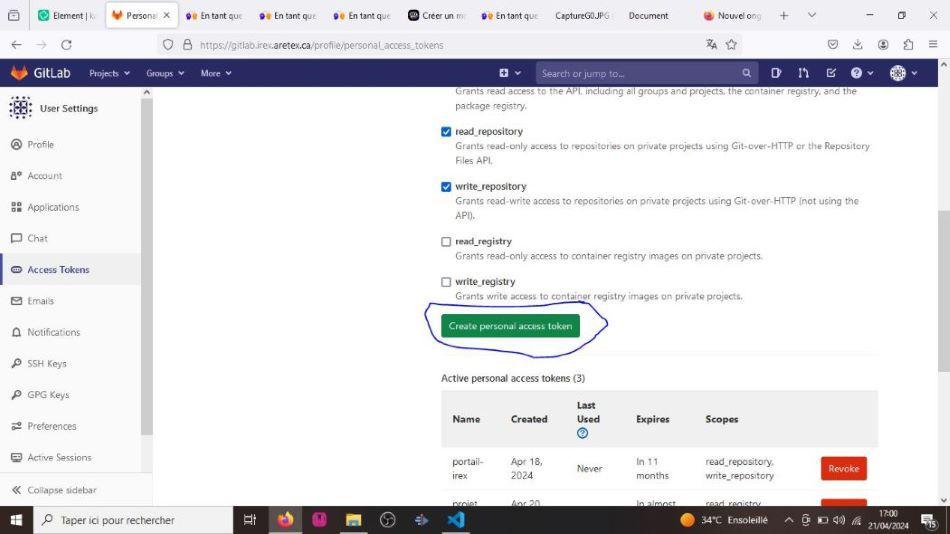Viewport: 950px width, 534px height.
Task: Bookmark this page with the star icon
Action: point(731,44)
